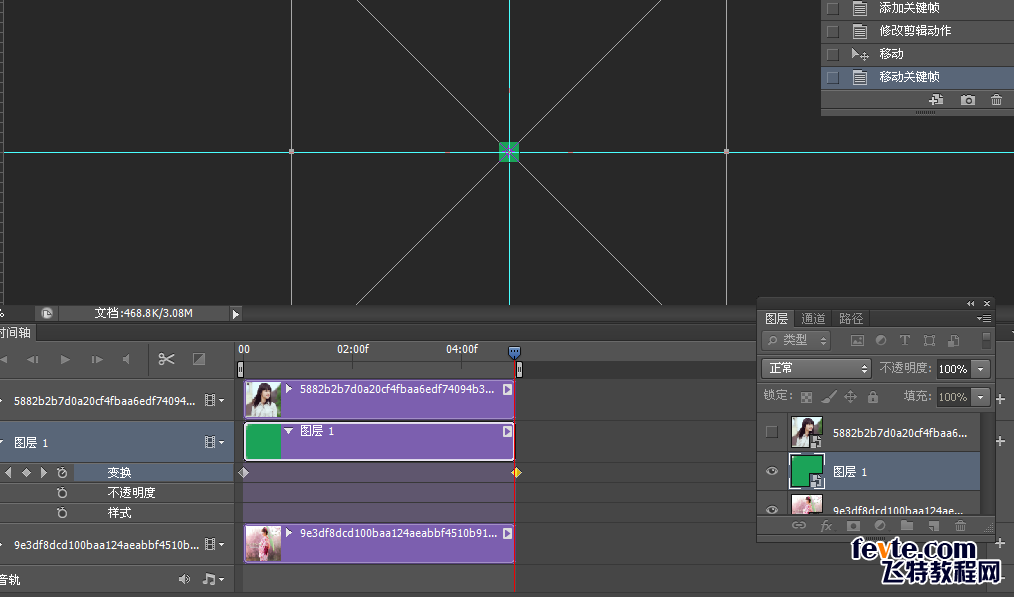Screen dimensions: 1014x597
Task: Expand properties of the 5882b2b7 clip
Action: (x=289, y=389)
